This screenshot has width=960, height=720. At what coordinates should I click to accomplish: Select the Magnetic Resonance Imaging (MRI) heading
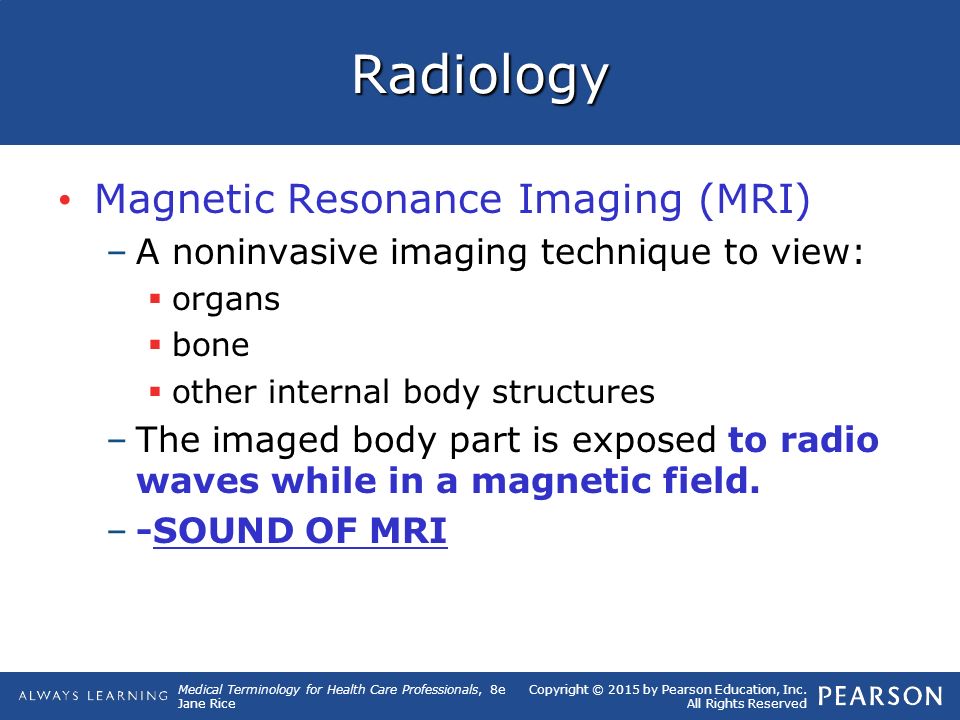452,201
